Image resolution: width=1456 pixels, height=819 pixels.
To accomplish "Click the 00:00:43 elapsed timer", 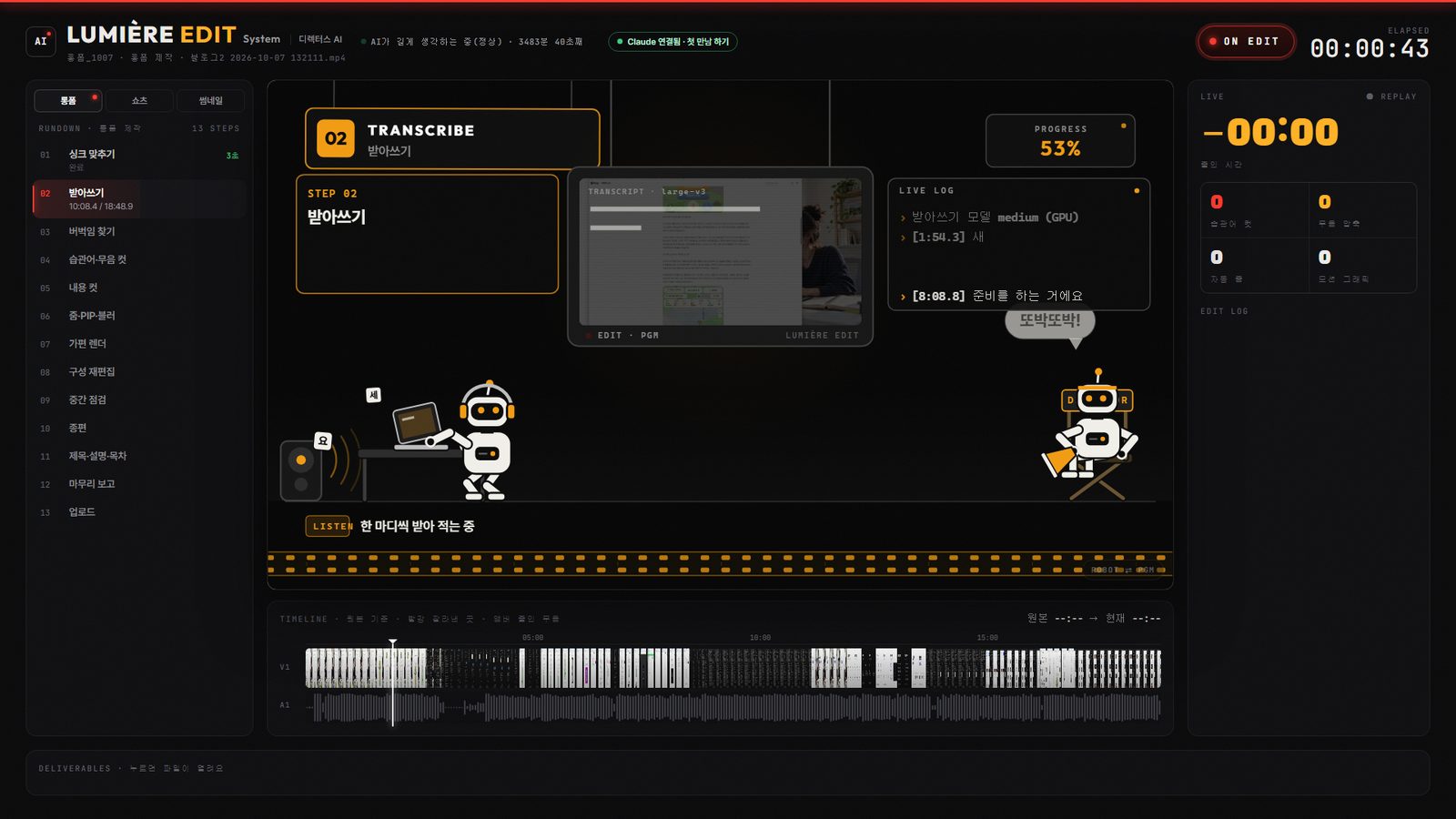I will coord(1370,48).
